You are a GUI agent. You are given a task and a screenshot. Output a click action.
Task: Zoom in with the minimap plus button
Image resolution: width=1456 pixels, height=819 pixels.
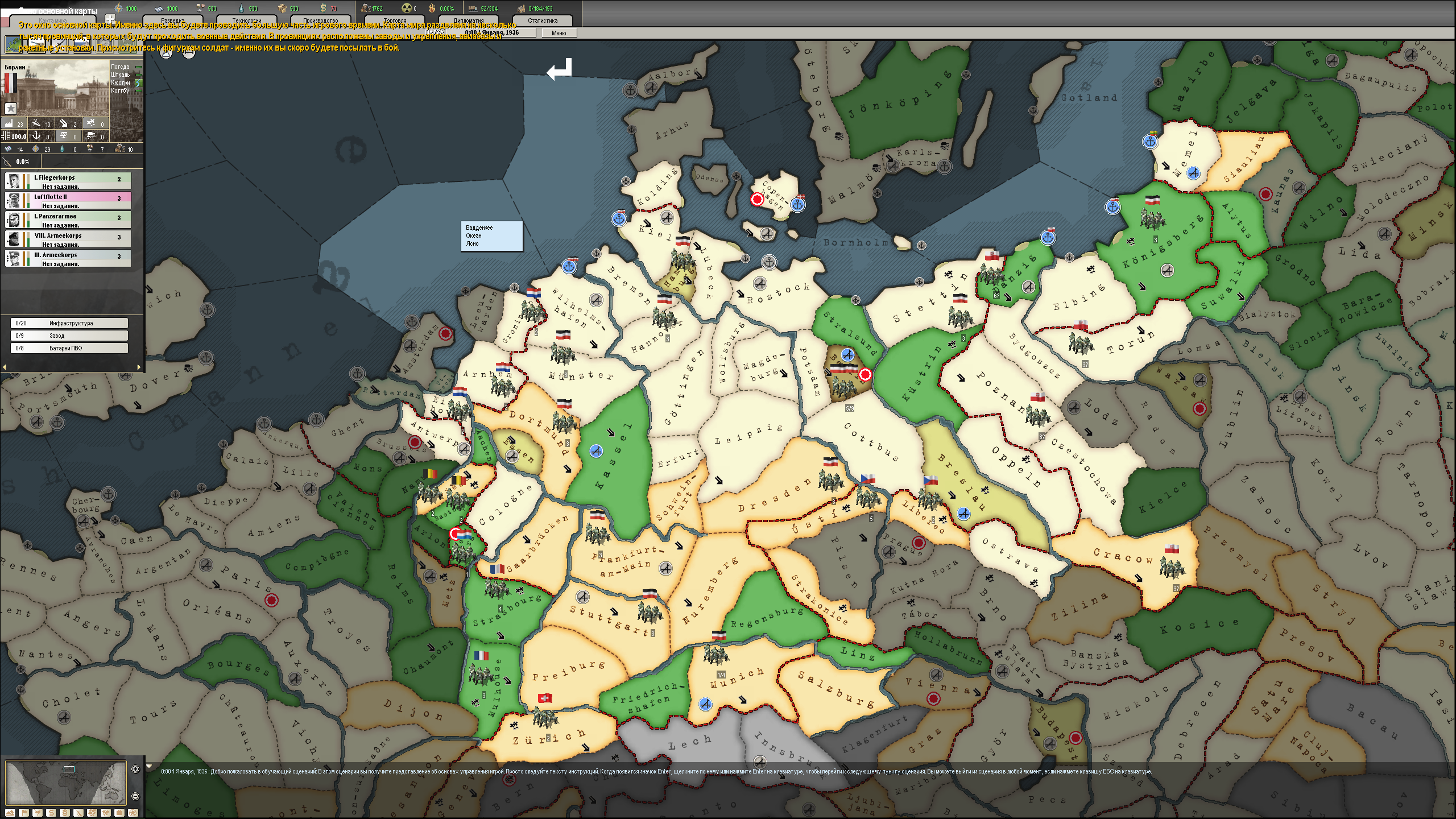[x=135, y=769]
